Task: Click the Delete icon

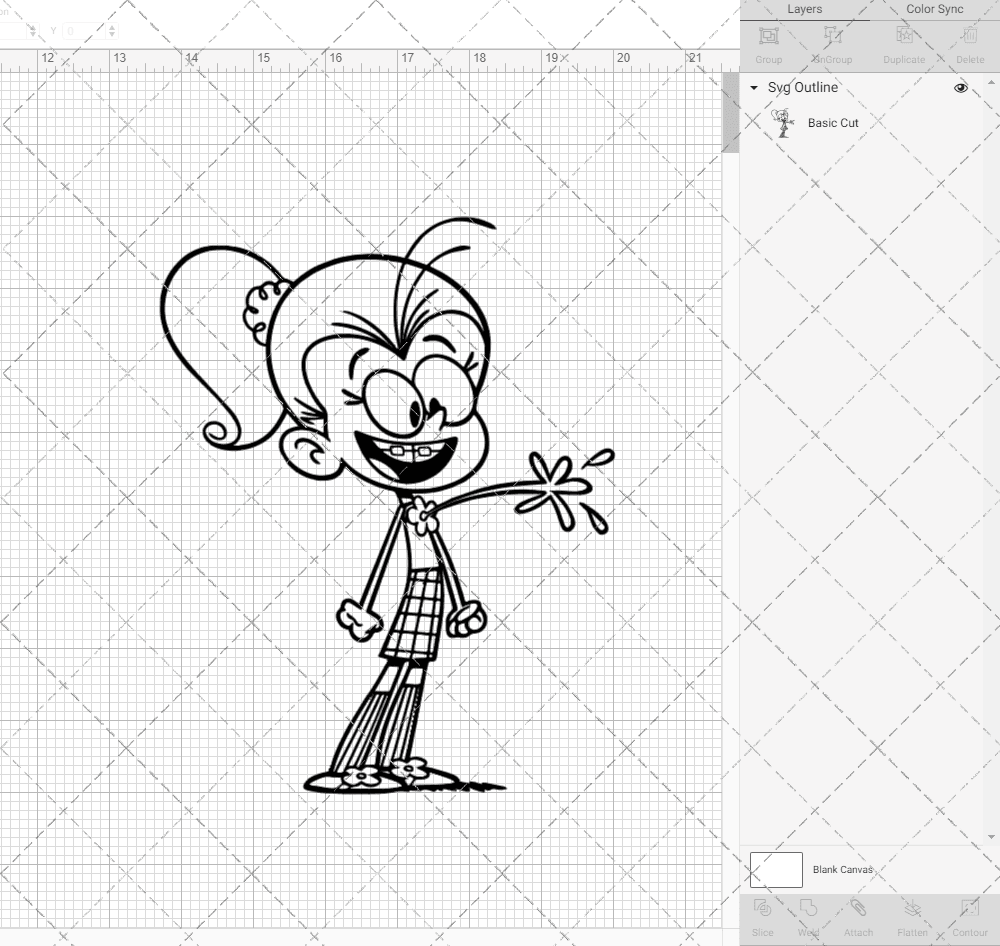Action: [x=970, y=36]
